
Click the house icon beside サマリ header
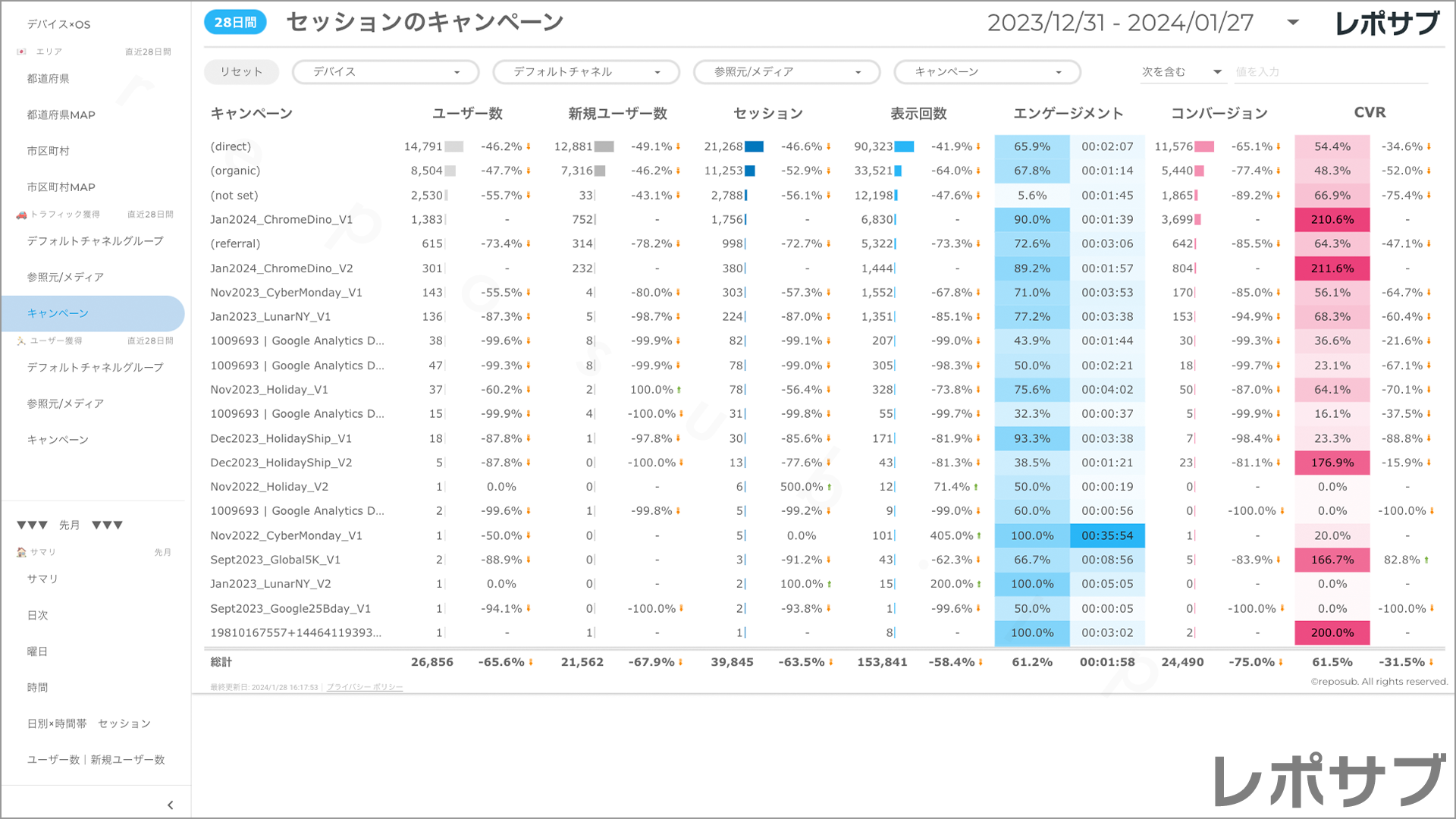(x=21, y=552)
